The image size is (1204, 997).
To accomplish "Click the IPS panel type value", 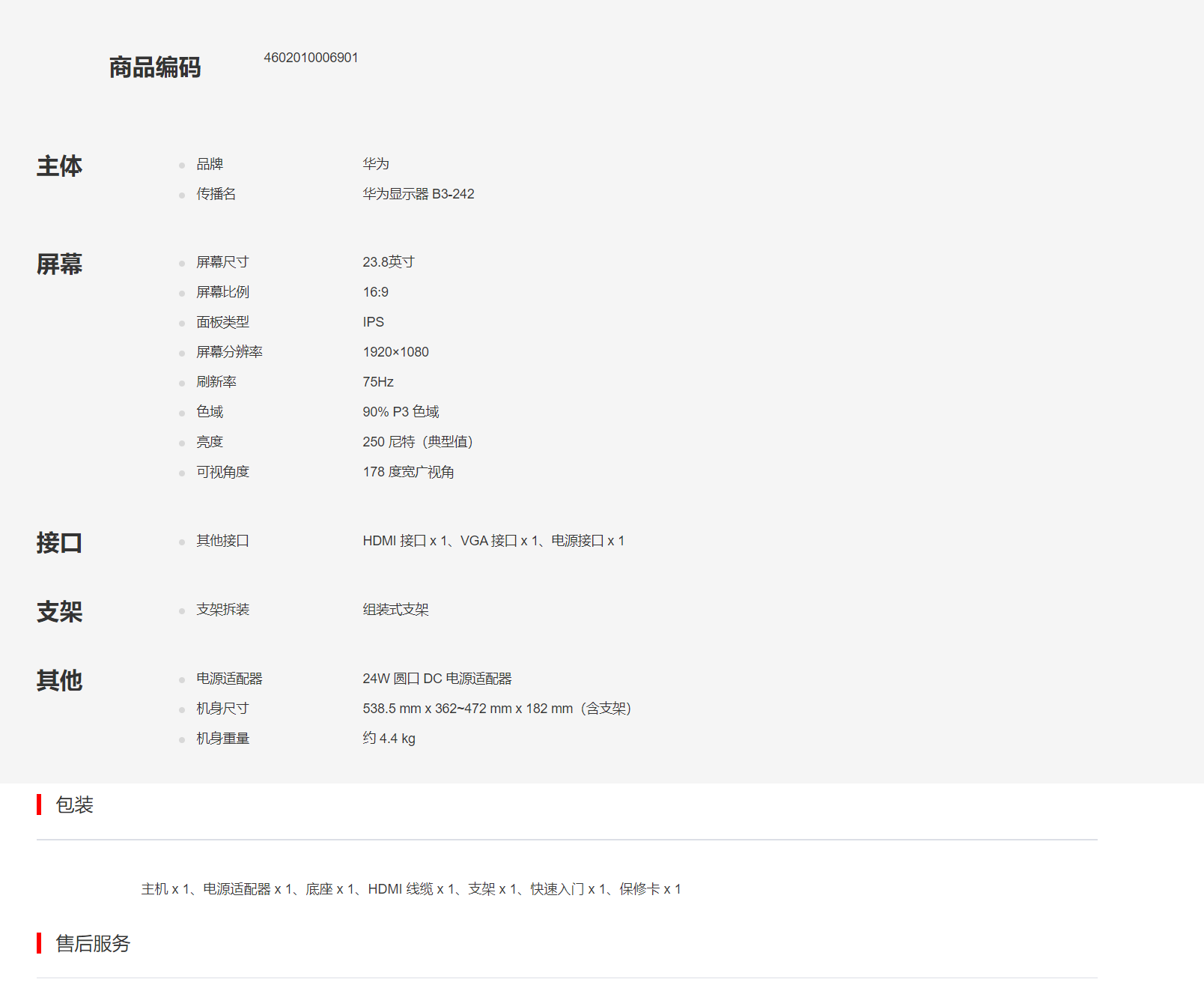I will pos(373,322).
